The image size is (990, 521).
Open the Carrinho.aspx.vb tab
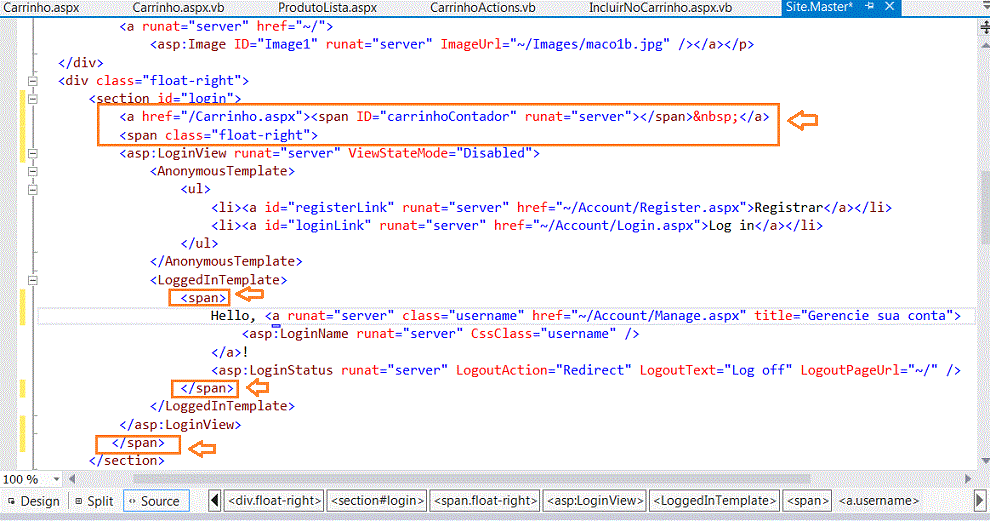[x=178, y=8]
